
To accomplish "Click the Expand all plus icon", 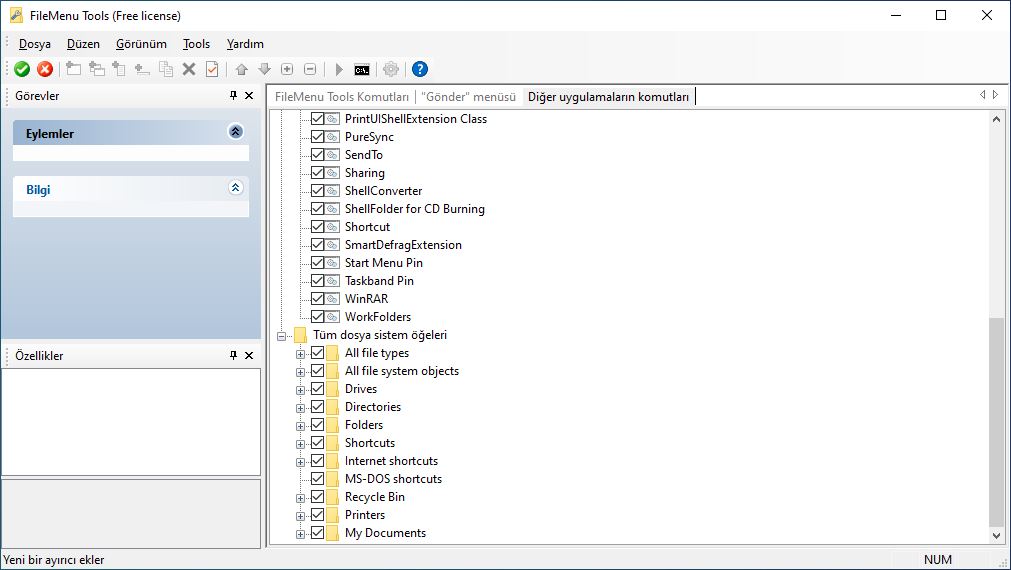I will [x=288, y=69].
